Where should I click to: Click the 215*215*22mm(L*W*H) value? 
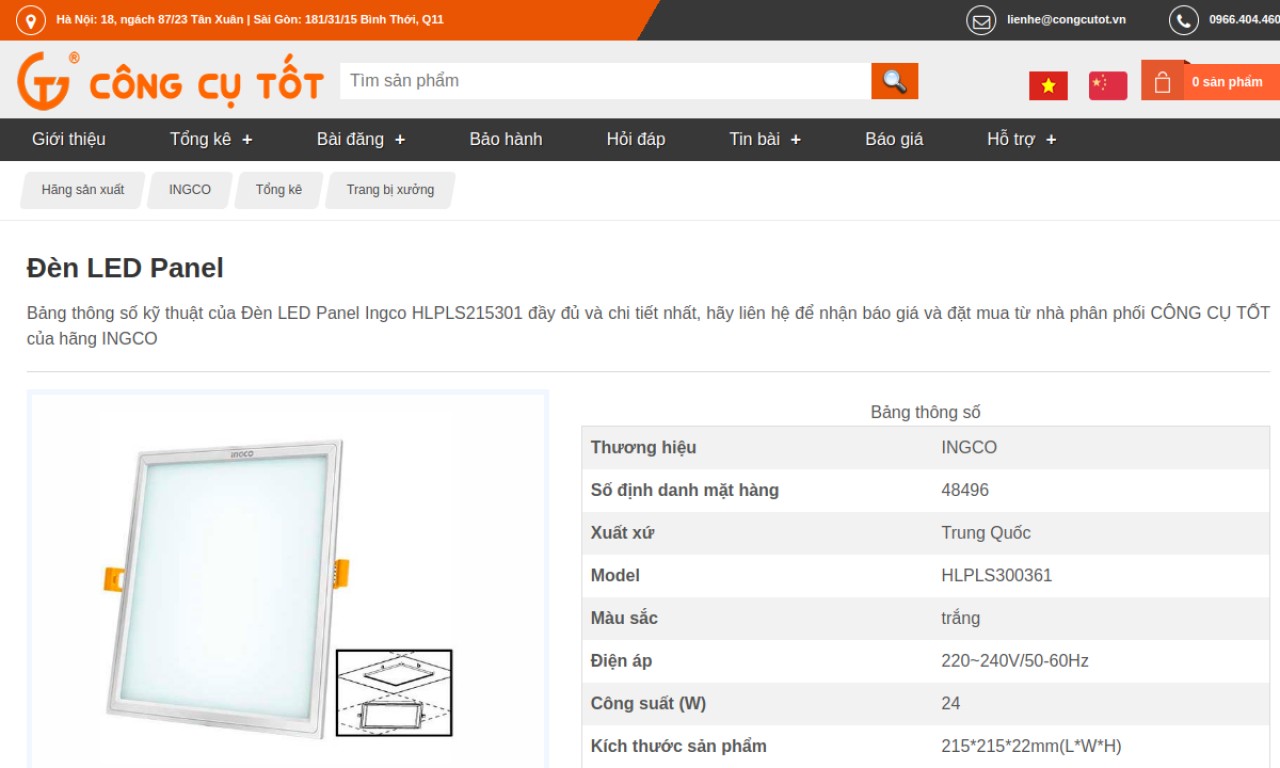[x=1031, y=746]
